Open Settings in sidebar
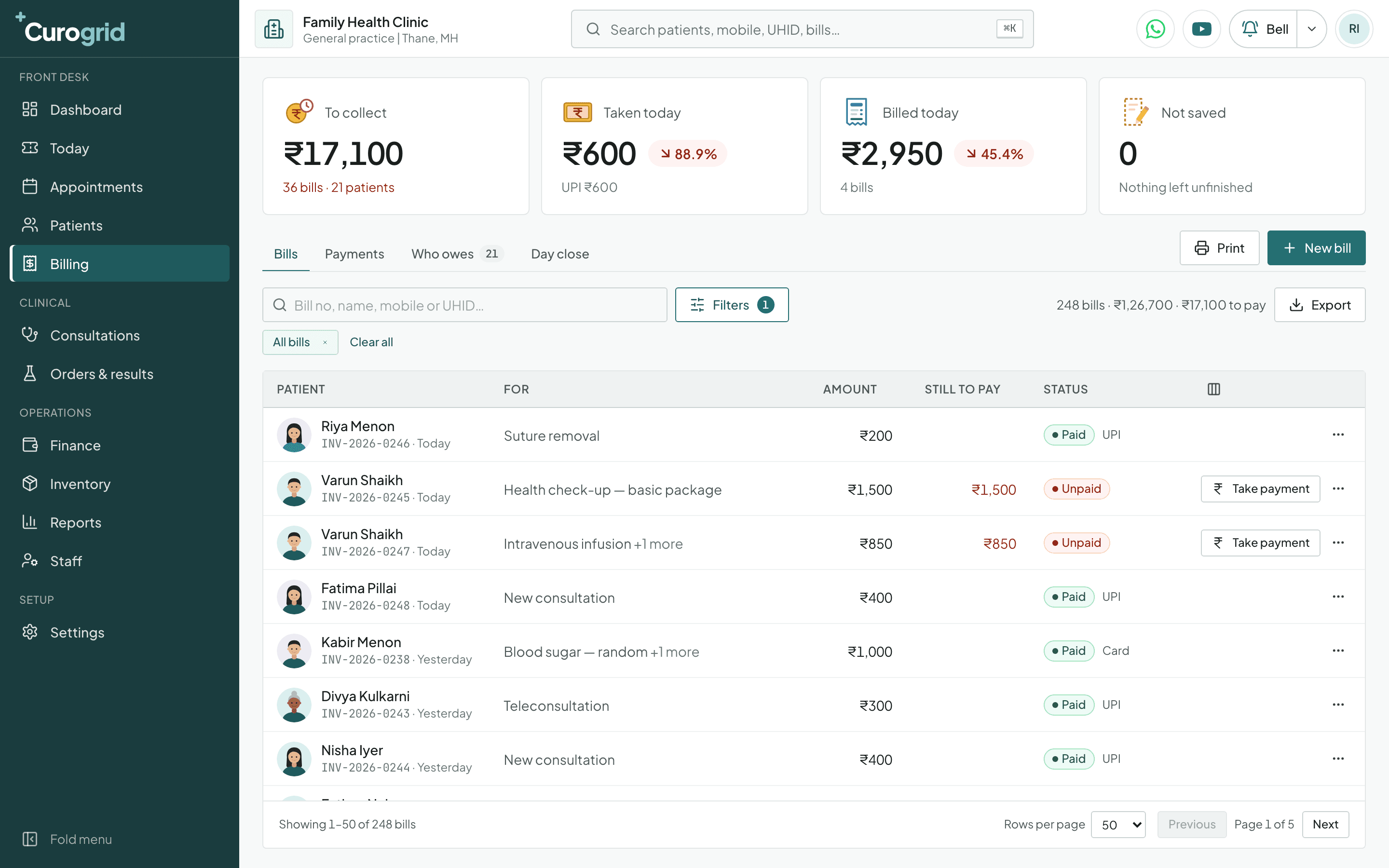The width and height of the screenshot is (1389, 868). (x=120, y=632)
